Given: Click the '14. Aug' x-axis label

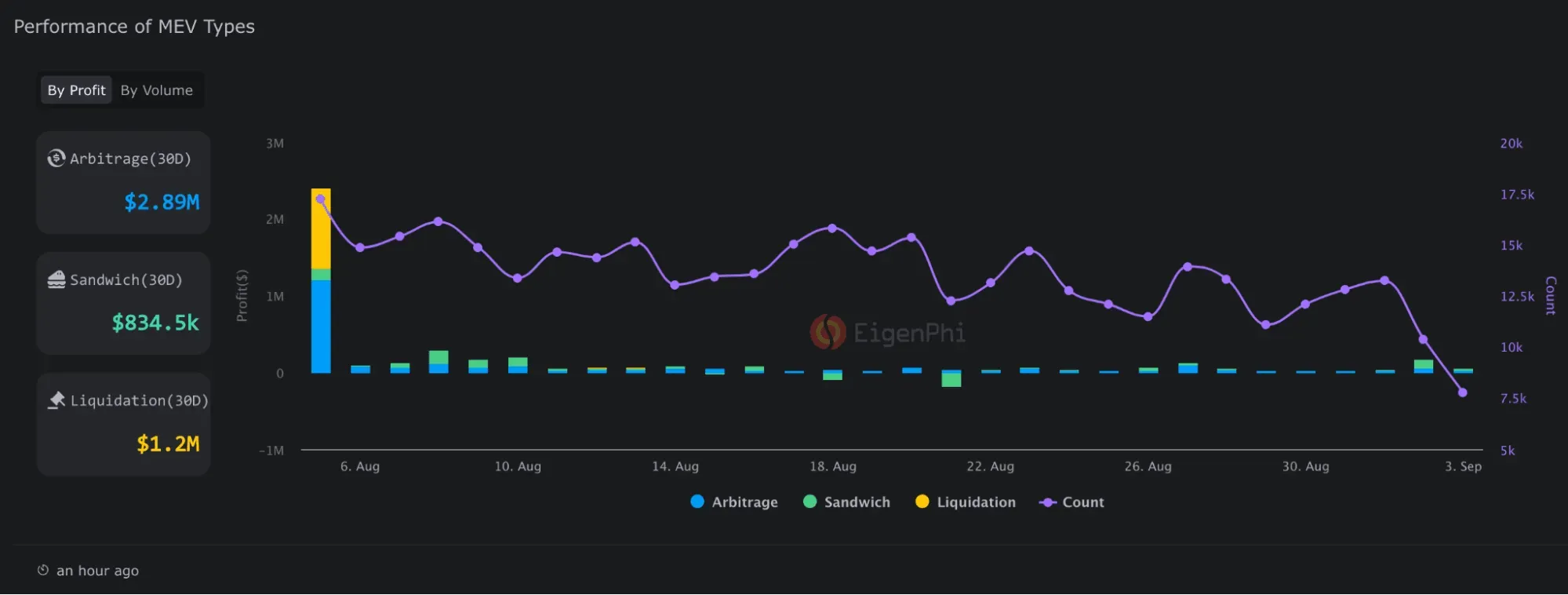Looking at the screenshot, I should (675, 466).
